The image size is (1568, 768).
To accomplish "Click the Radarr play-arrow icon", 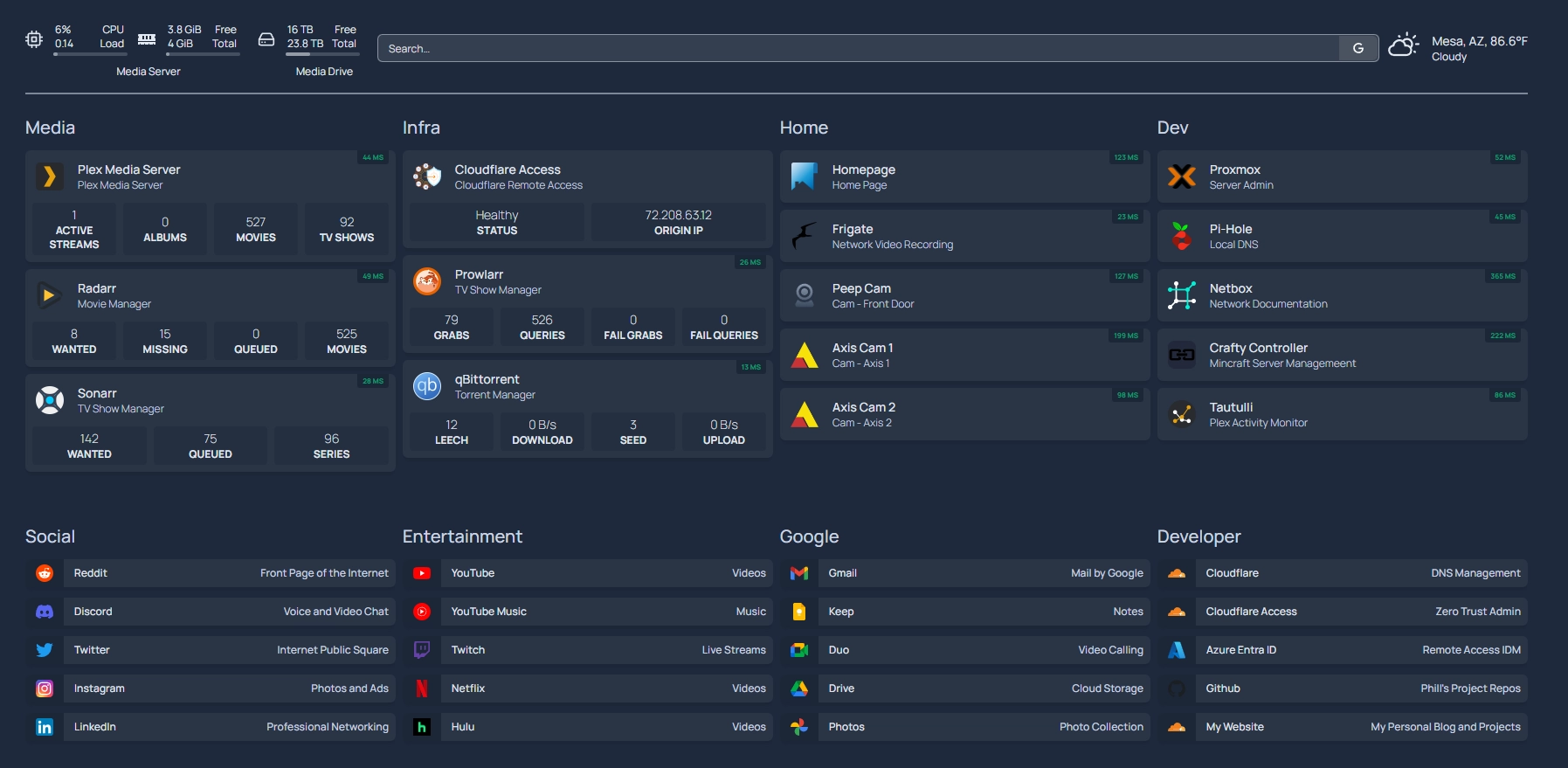I will click(50, 295).
